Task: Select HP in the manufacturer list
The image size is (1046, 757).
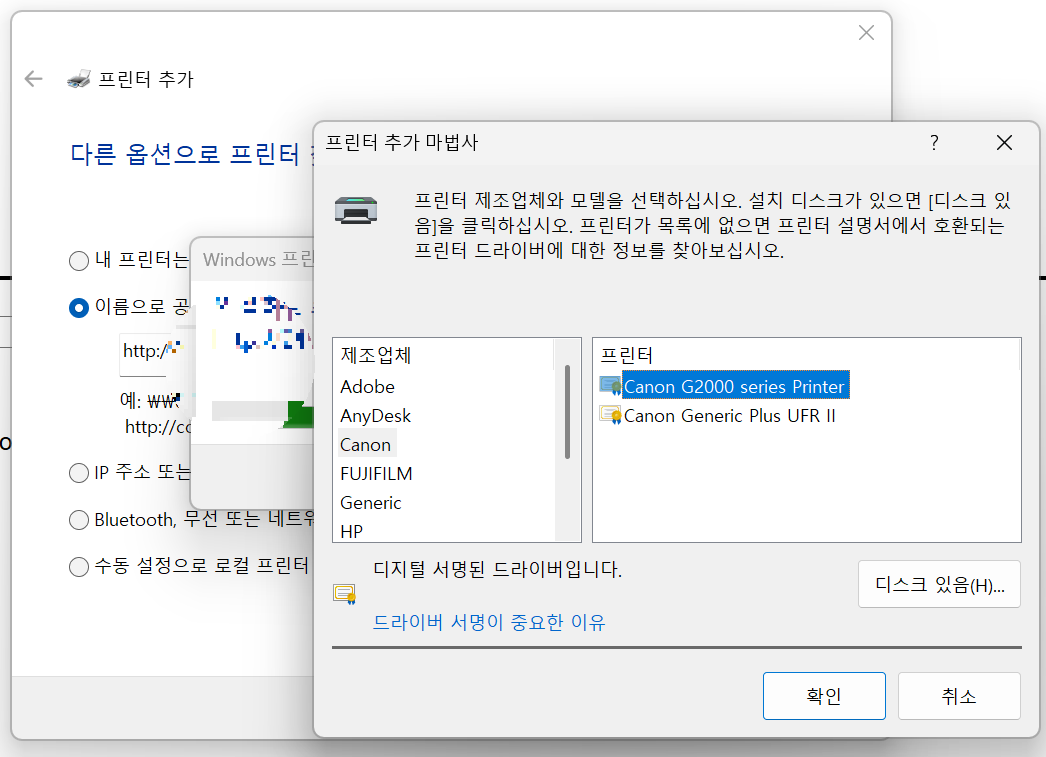Action: click(352, 531)
